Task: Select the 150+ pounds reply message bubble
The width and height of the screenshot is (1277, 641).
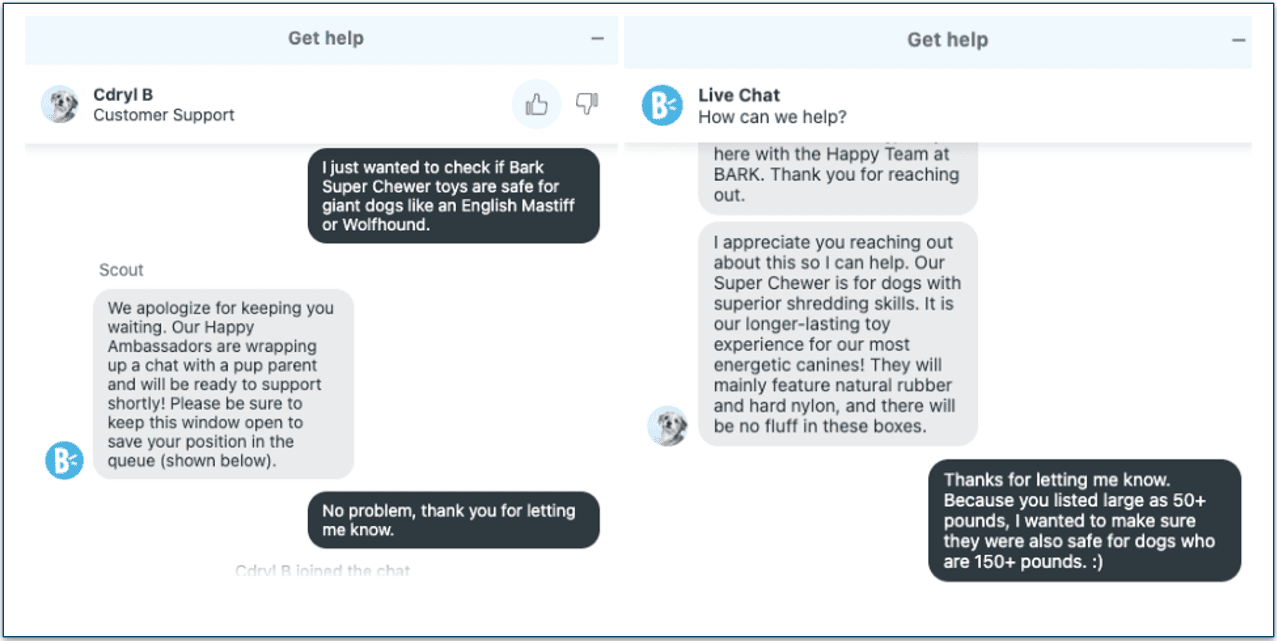Action: click(x=1086, y=521)
